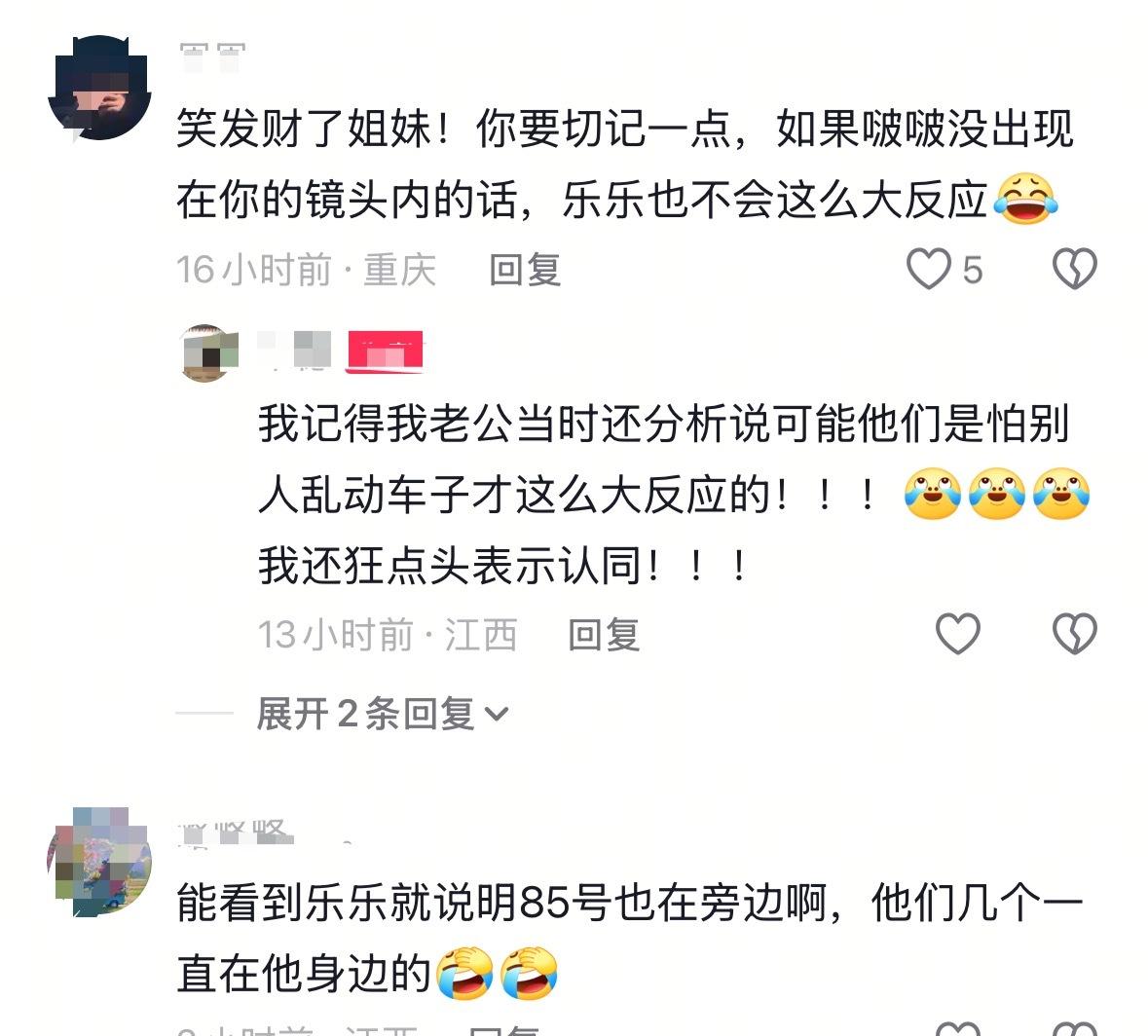The width and height of the screenshot is (1148, 1036).
Task: Like the first comment from 重庆
Action: [928, 269]
